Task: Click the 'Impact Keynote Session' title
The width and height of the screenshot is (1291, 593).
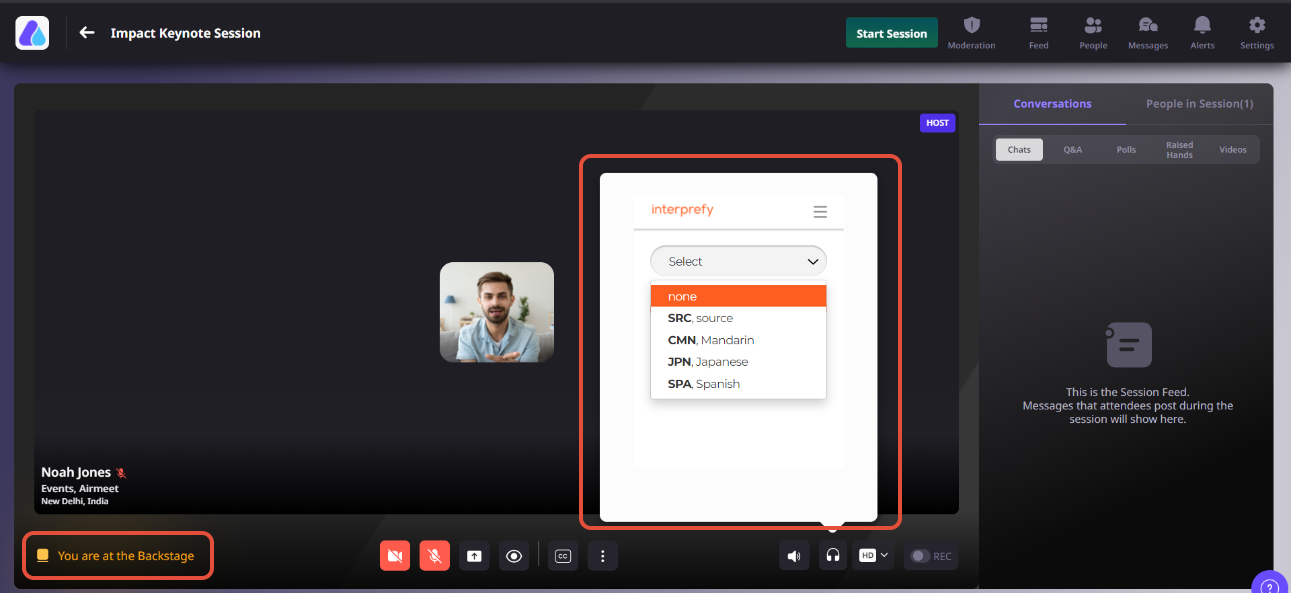Action: coord(185,33)
